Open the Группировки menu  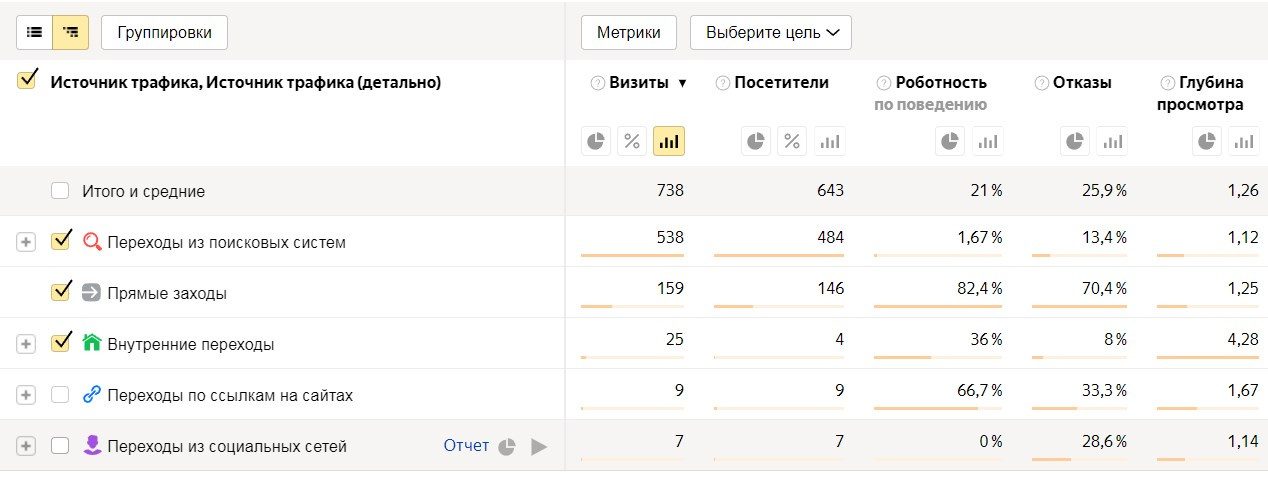[164, 32]
